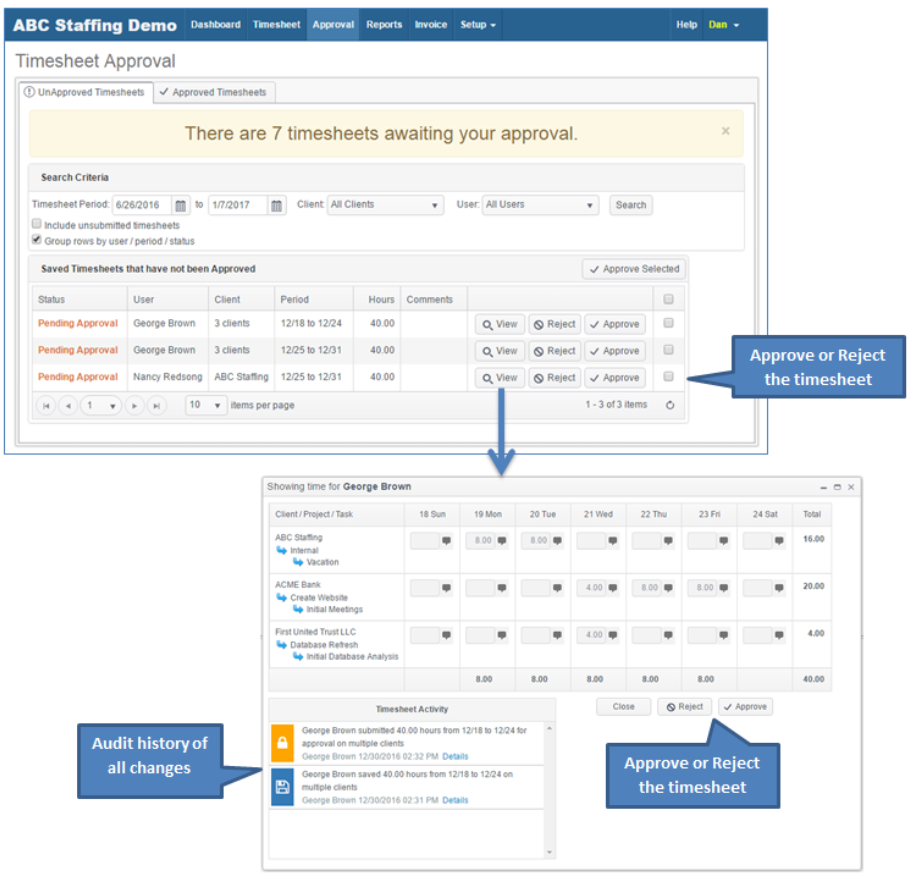Uncheck Group rows by user / period / status

point(37,240)
